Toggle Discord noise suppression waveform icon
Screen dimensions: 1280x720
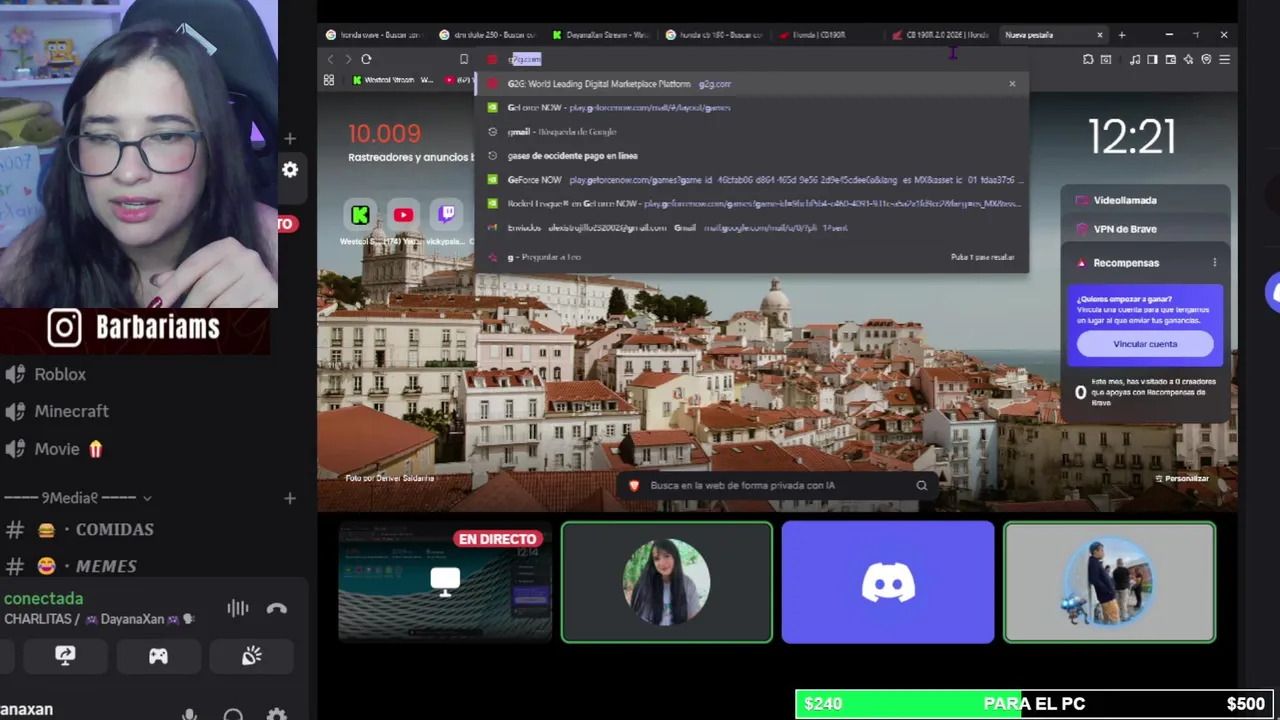tap(238, 608)
